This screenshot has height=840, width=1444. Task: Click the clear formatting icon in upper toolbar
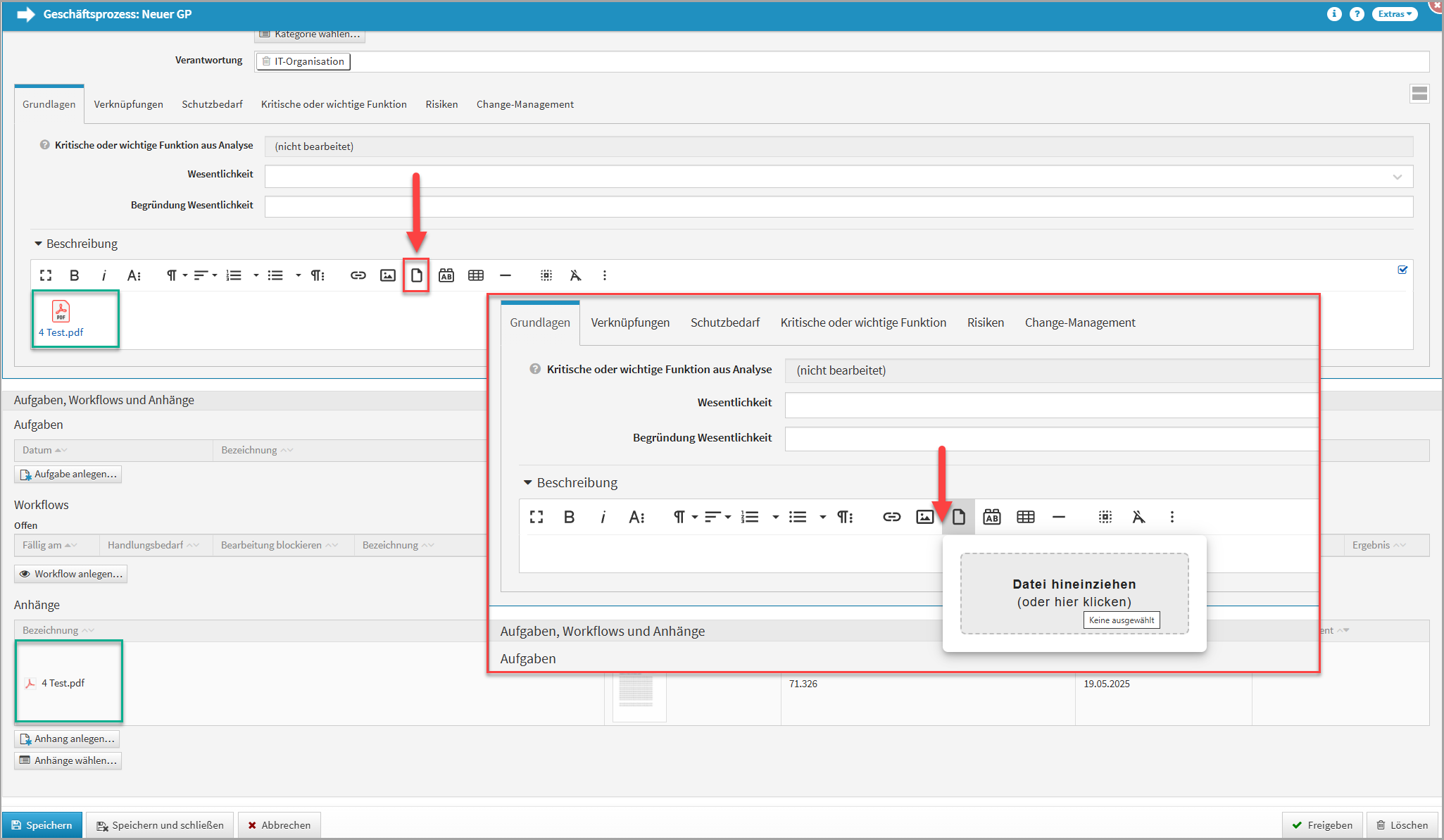(575, 275)
